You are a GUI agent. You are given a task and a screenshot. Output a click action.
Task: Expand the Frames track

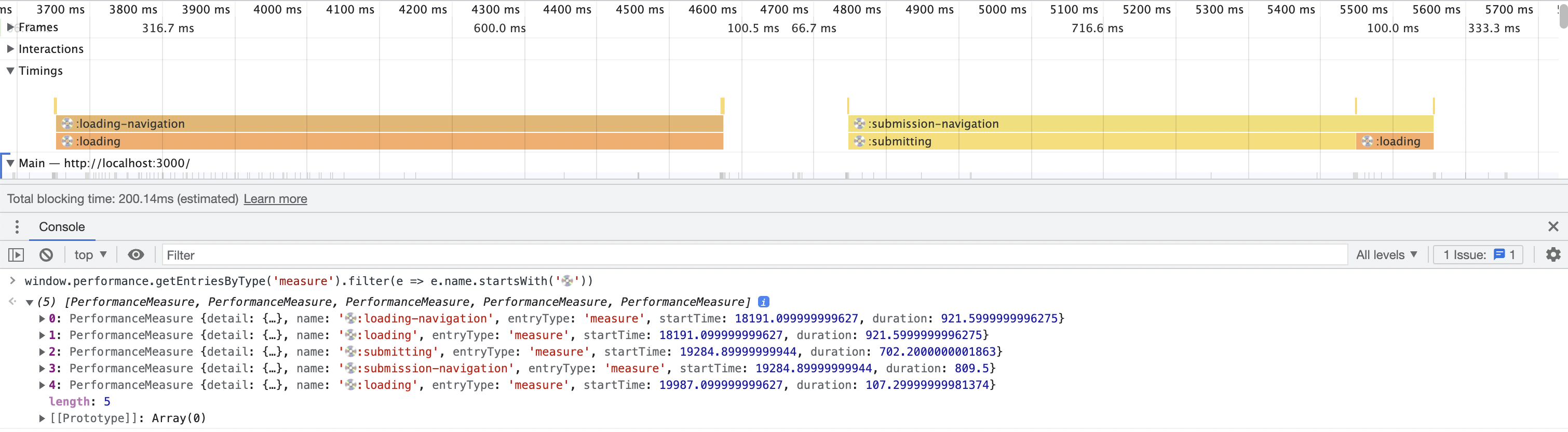(10, 28)
